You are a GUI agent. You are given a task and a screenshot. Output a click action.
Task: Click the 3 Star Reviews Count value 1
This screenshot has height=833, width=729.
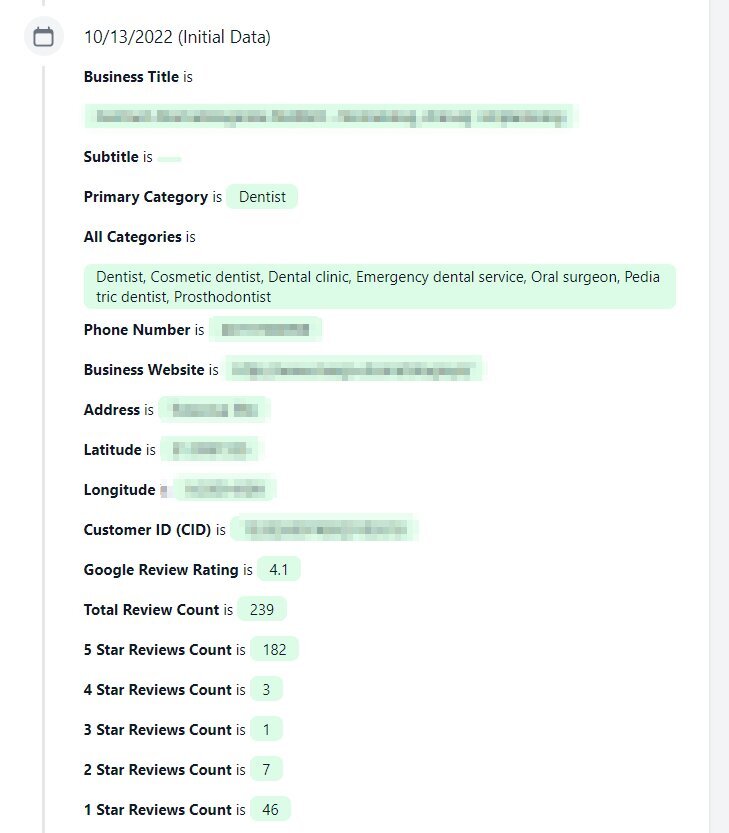[x=266, y=729]
